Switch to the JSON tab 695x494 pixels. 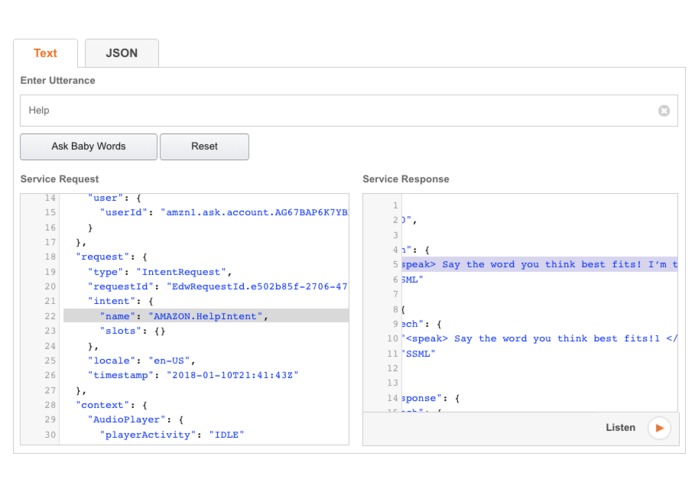click(121, 54)
